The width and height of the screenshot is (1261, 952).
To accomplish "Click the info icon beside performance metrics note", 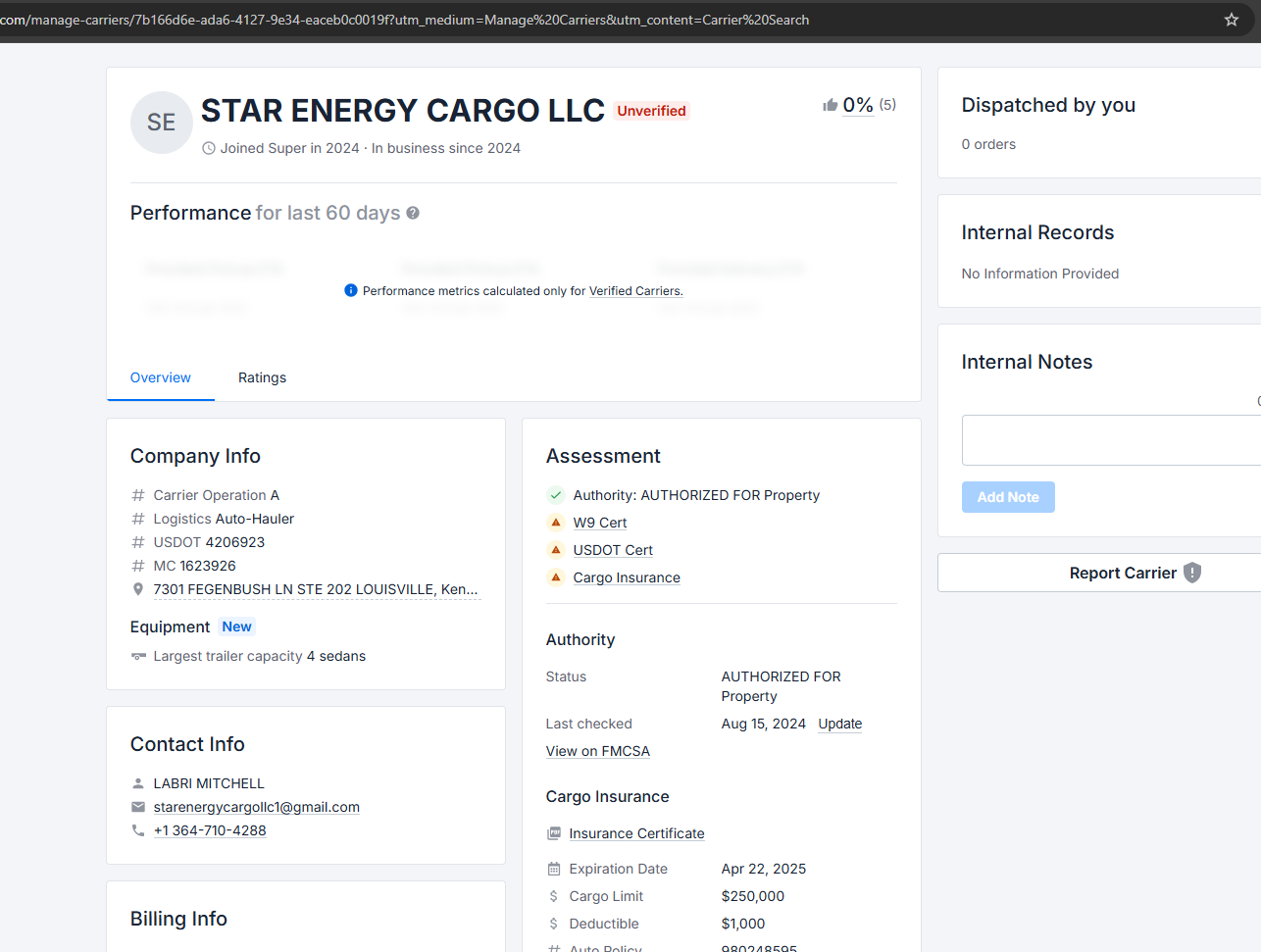I will click(351, 290).
